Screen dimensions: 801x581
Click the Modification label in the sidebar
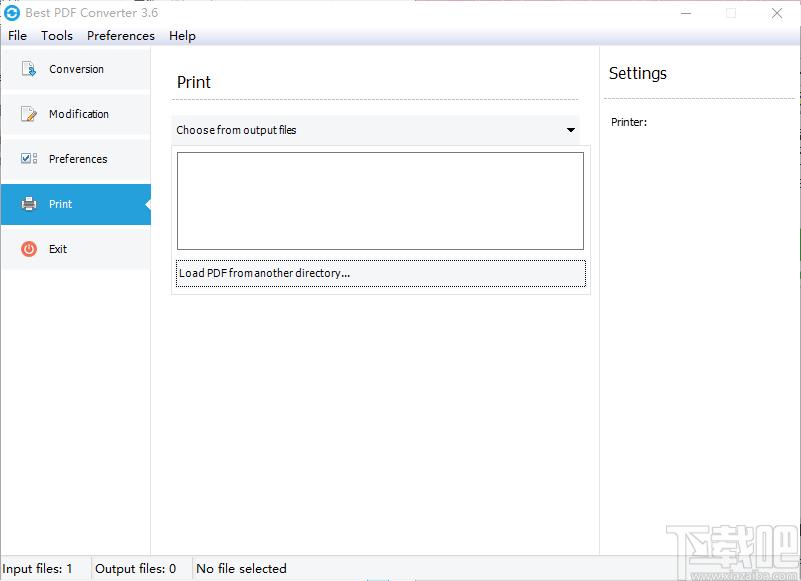click(79, 114)
